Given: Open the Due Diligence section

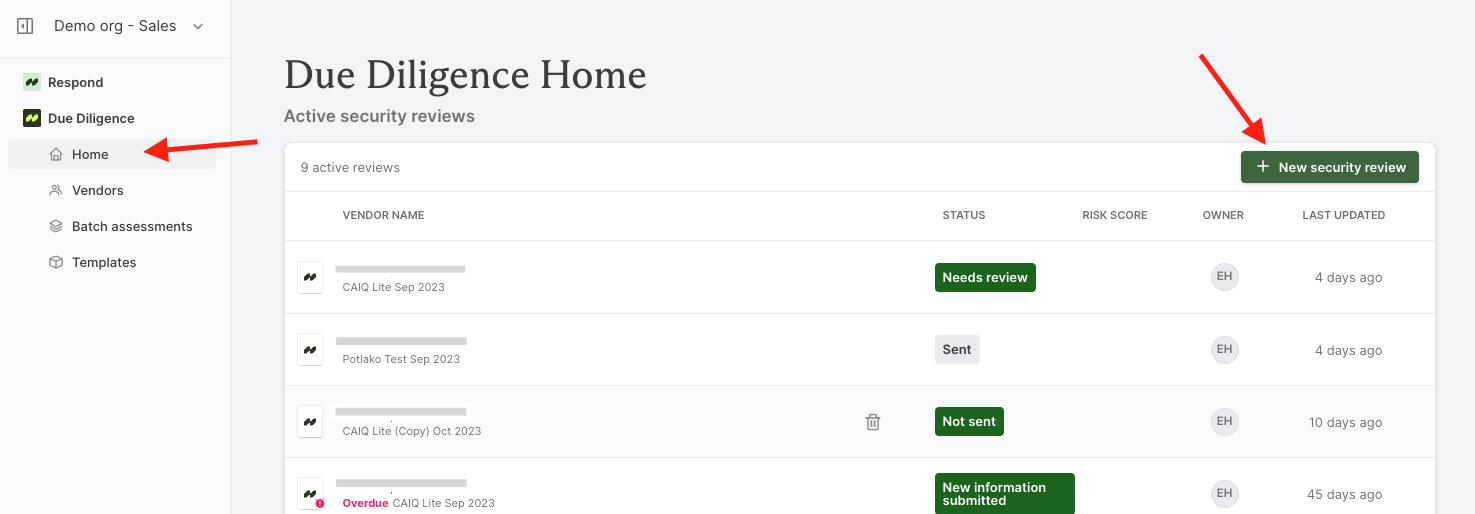Looking at the screenshot, I should coord(91,118).
